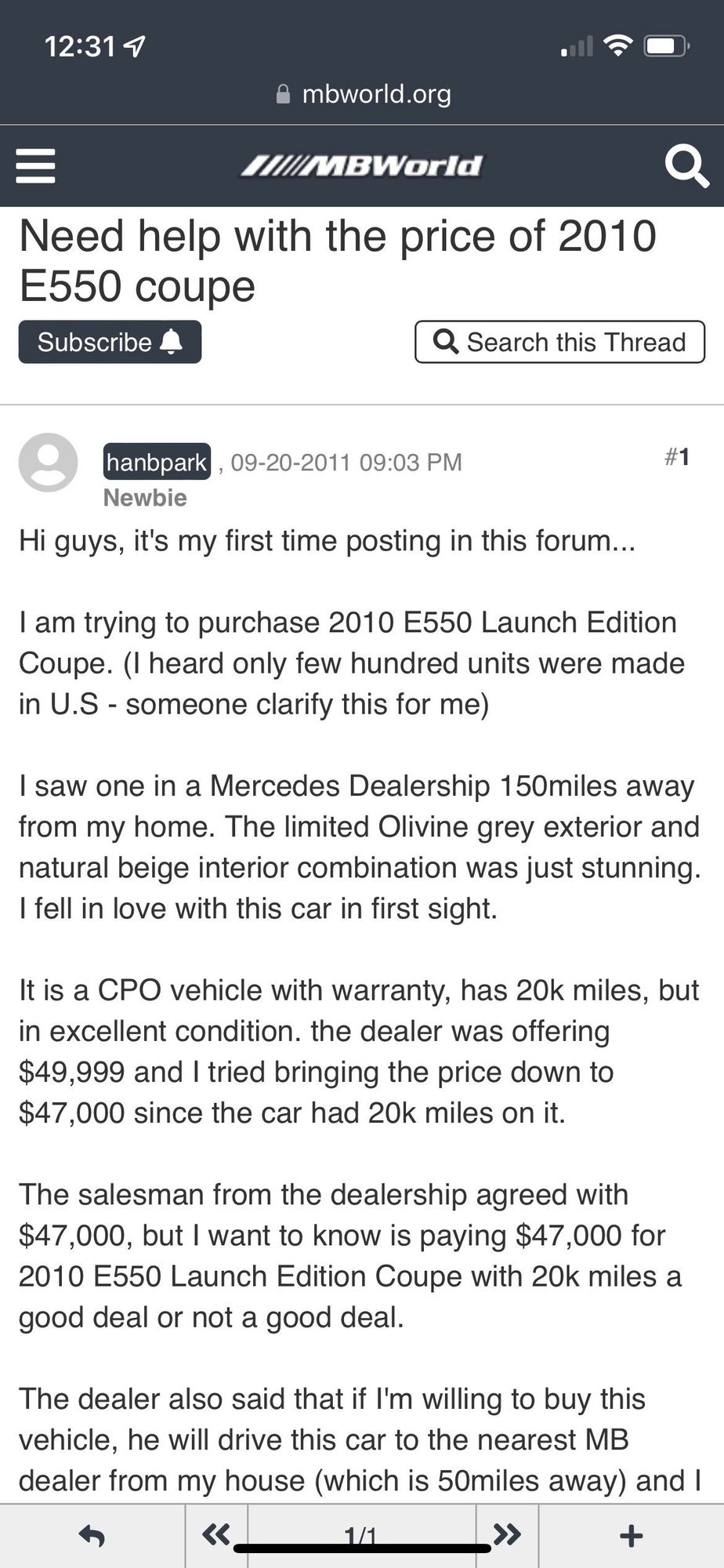Tap the 12:31 clock in status bar
Screen dimensions: 724x1568
(x=80, y=47)
